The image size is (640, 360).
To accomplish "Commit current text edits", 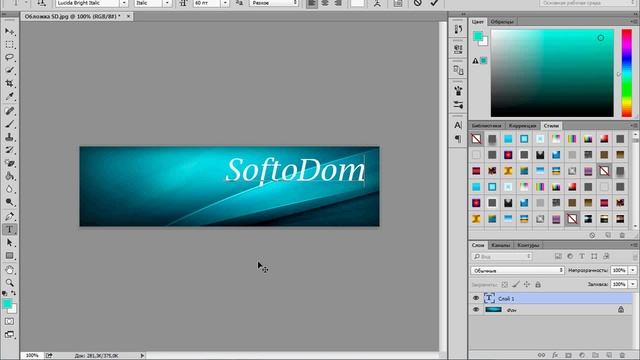I will pos(434,3).
